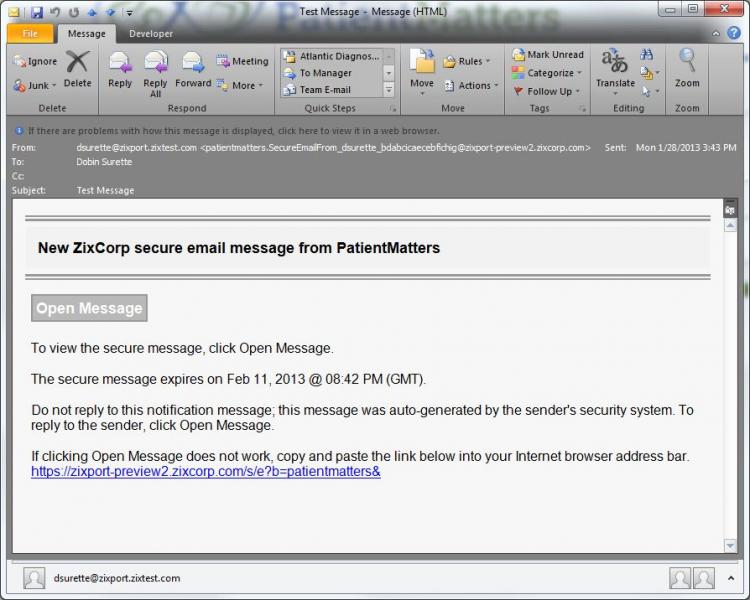The width and height of the screenshot is (750, 600).
Task: Click the Ignore conversation icon
Action: tap(35, 61)
